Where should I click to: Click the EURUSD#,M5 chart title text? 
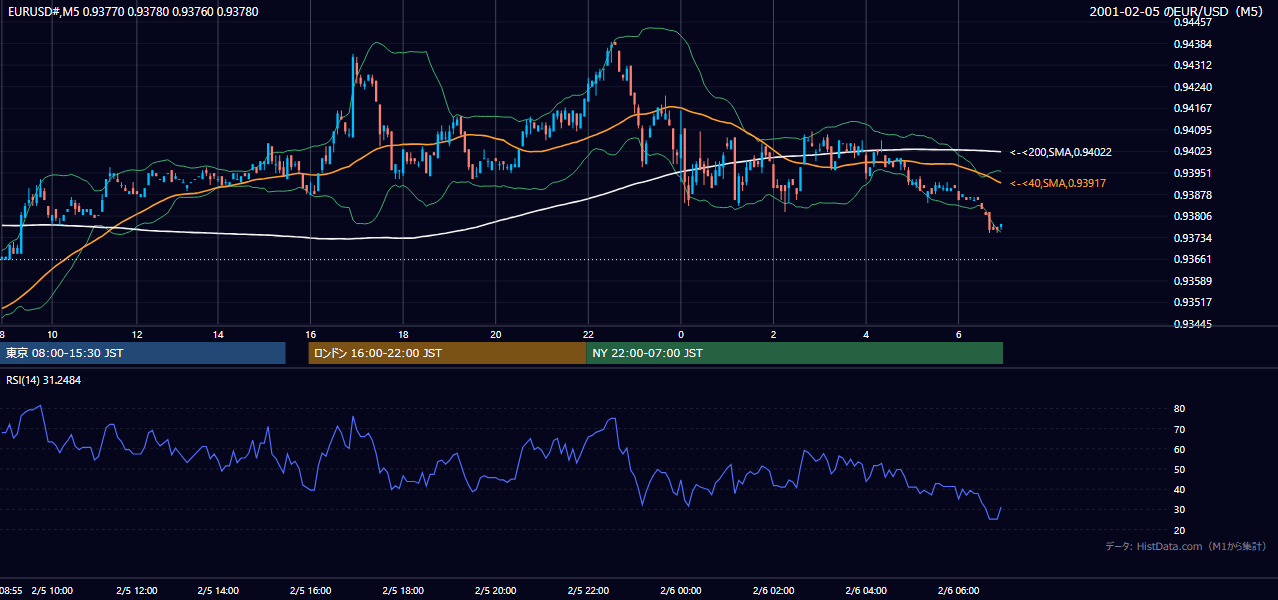click(x=132, y=12)
